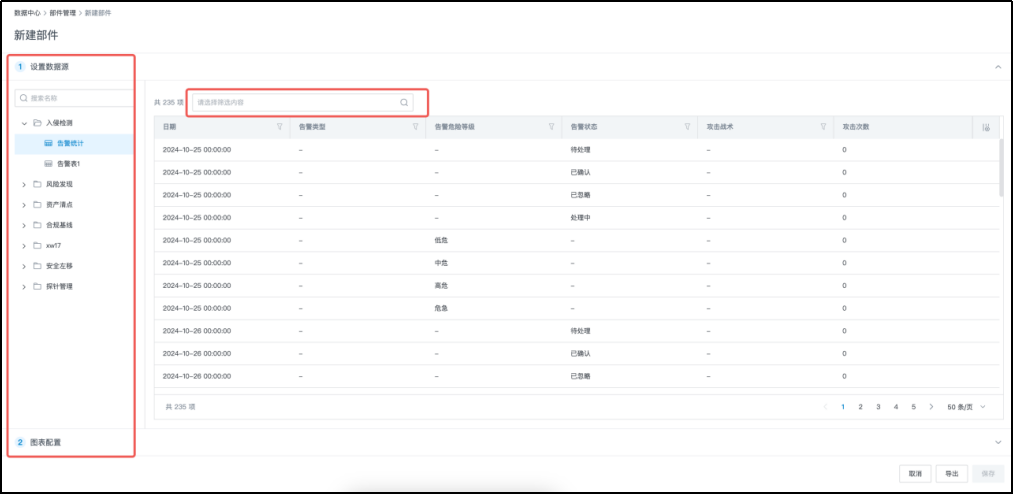
Task: Click the filter icon in 日期 column
Action: 279,127
